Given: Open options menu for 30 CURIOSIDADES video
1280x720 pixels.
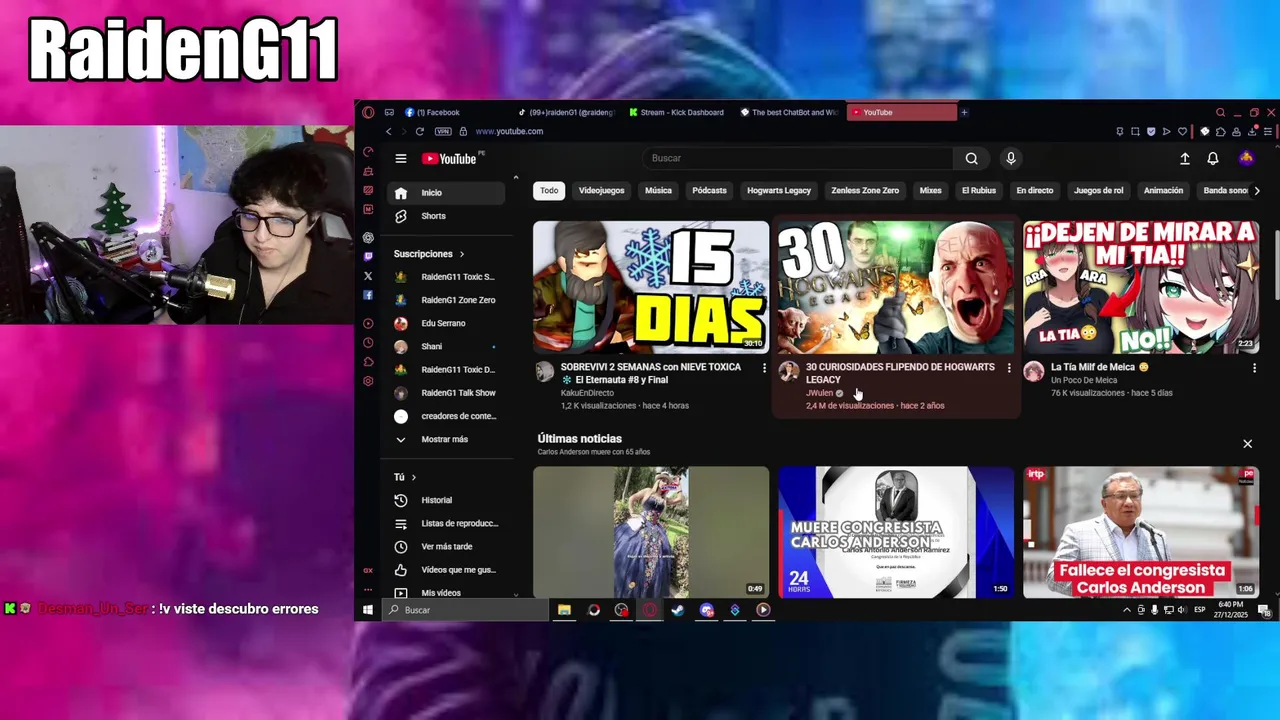Looking at the screenshot, I should tap(1009, 368).
